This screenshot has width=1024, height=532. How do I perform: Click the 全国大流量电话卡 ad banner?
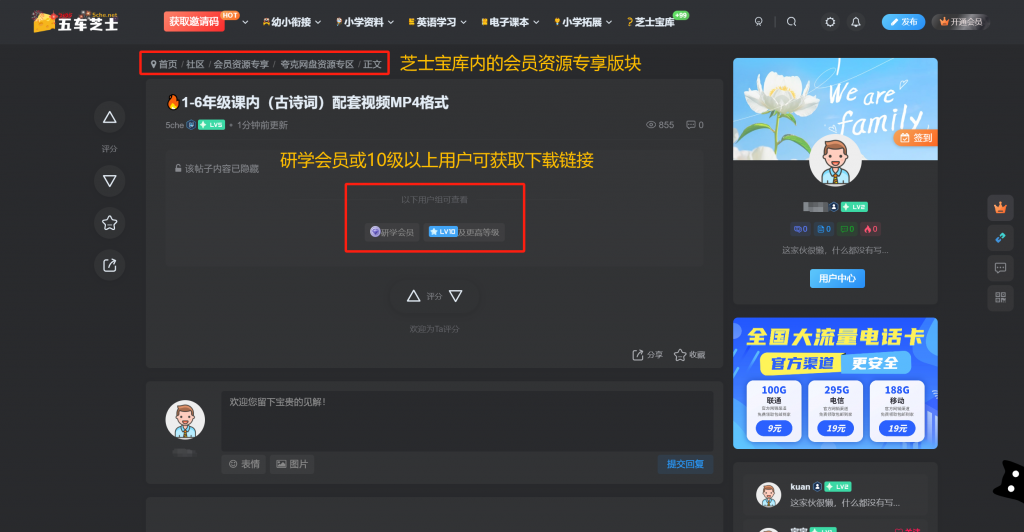coord(835,384)
